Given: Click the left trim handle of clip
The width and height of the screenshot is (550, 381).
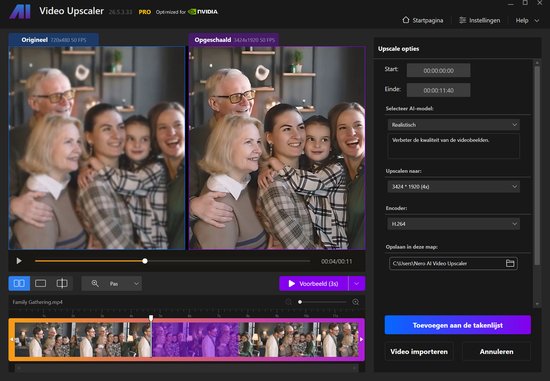Looking at the screenshot, I should (x=12, y=339).
